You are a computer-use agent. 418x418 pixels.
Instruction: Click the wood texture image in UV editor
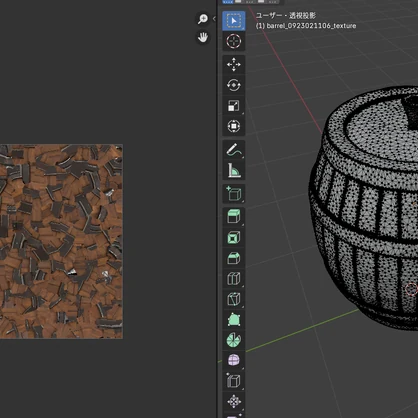point(61,241)
